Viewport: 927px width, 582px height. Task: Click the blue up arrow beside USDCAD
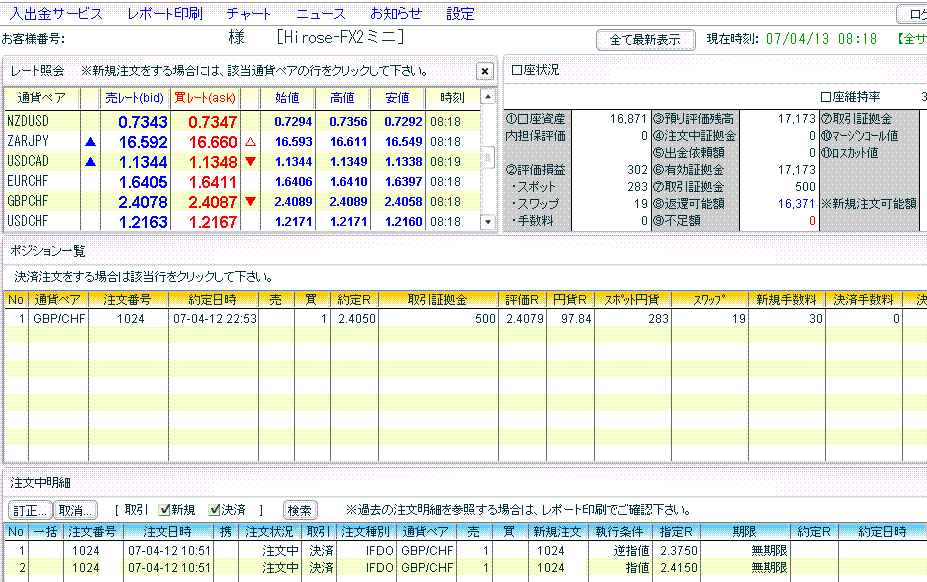(x=90, y=162)
